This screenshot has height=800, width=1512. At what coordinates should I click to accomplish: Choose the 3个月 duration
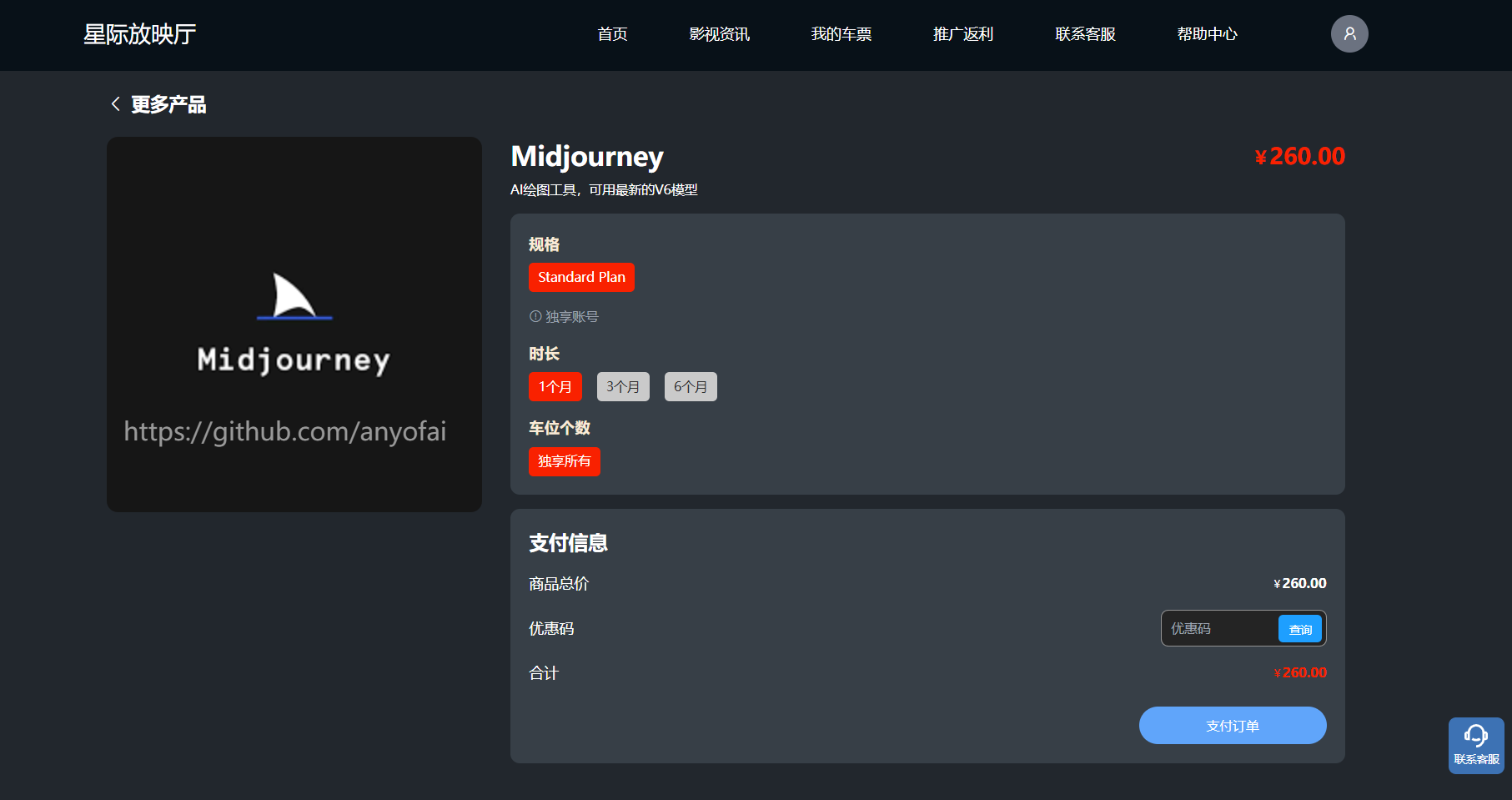623,387
